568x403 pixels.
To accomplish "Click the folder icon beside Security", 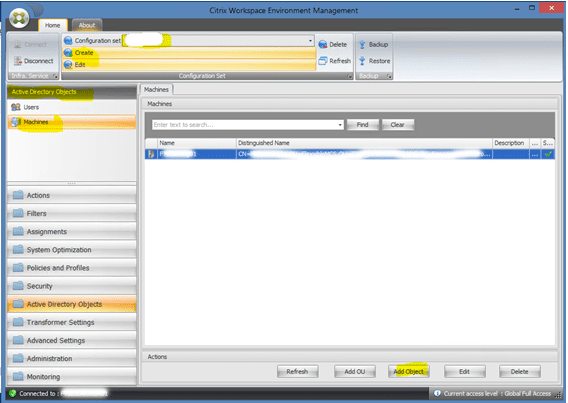I will click(18, 285).
